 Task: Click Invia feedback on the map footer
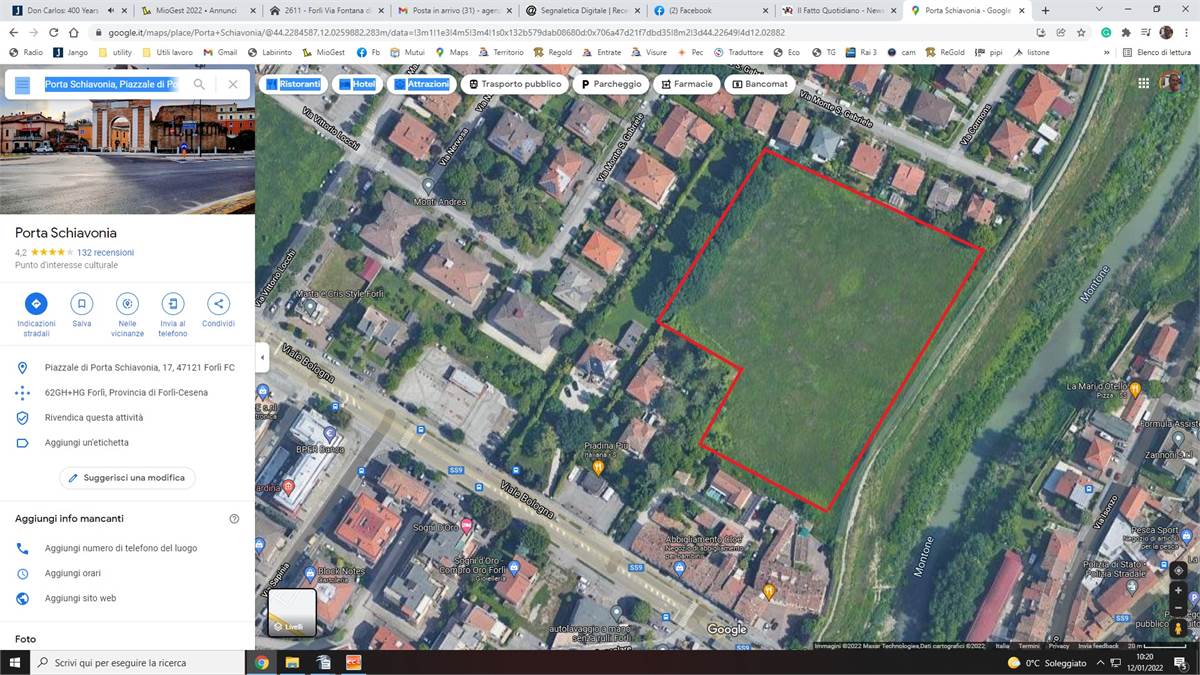(x=1099, y=646)
